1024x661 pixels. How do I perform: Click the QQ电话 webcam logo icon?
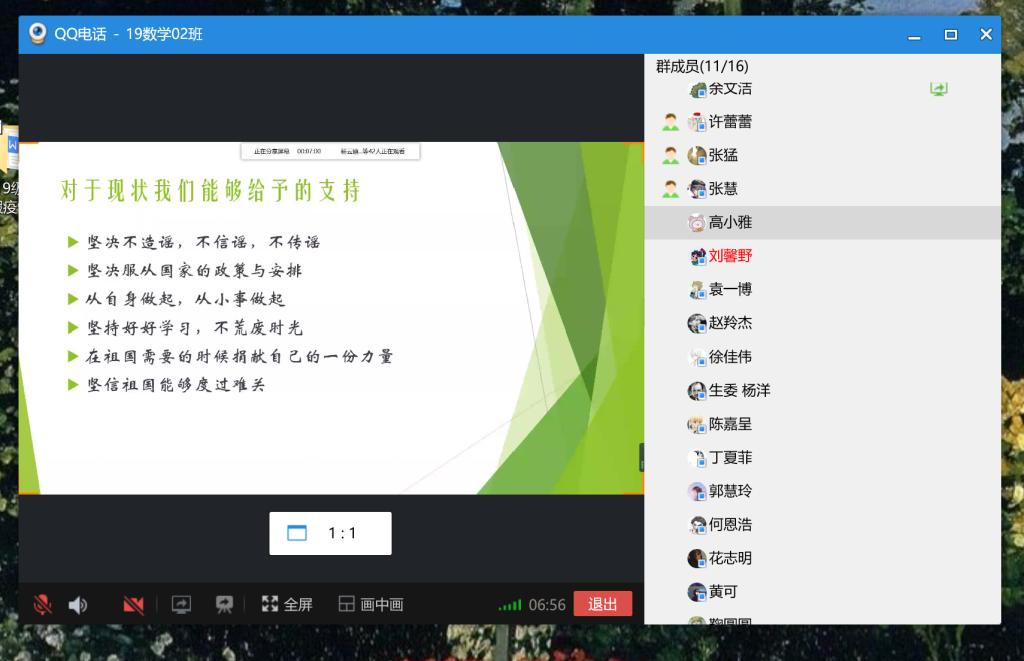[38, 34]
